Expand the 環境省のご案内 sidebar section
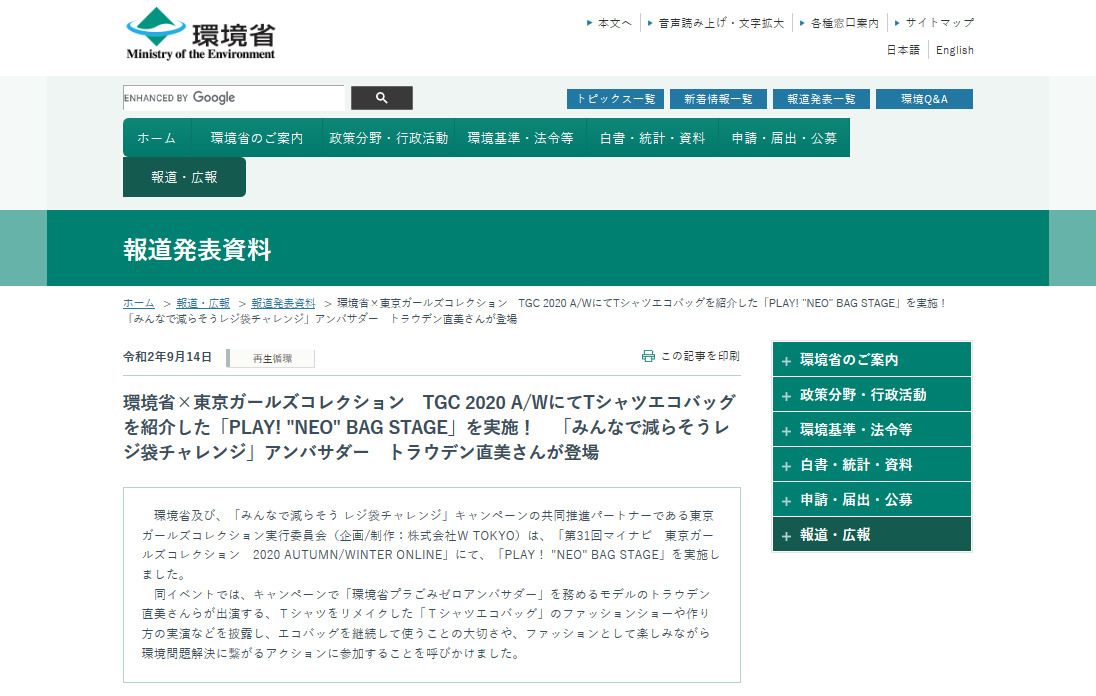The height and width of the screenshot is (696, 1096). coord(787,361)
